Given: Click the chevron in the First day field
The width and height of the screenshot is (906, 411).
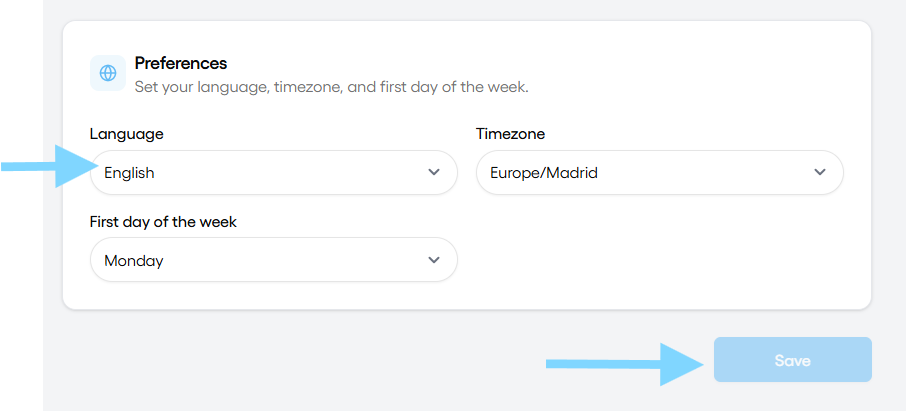Looking at the screenshot, I should click(434, 260).
